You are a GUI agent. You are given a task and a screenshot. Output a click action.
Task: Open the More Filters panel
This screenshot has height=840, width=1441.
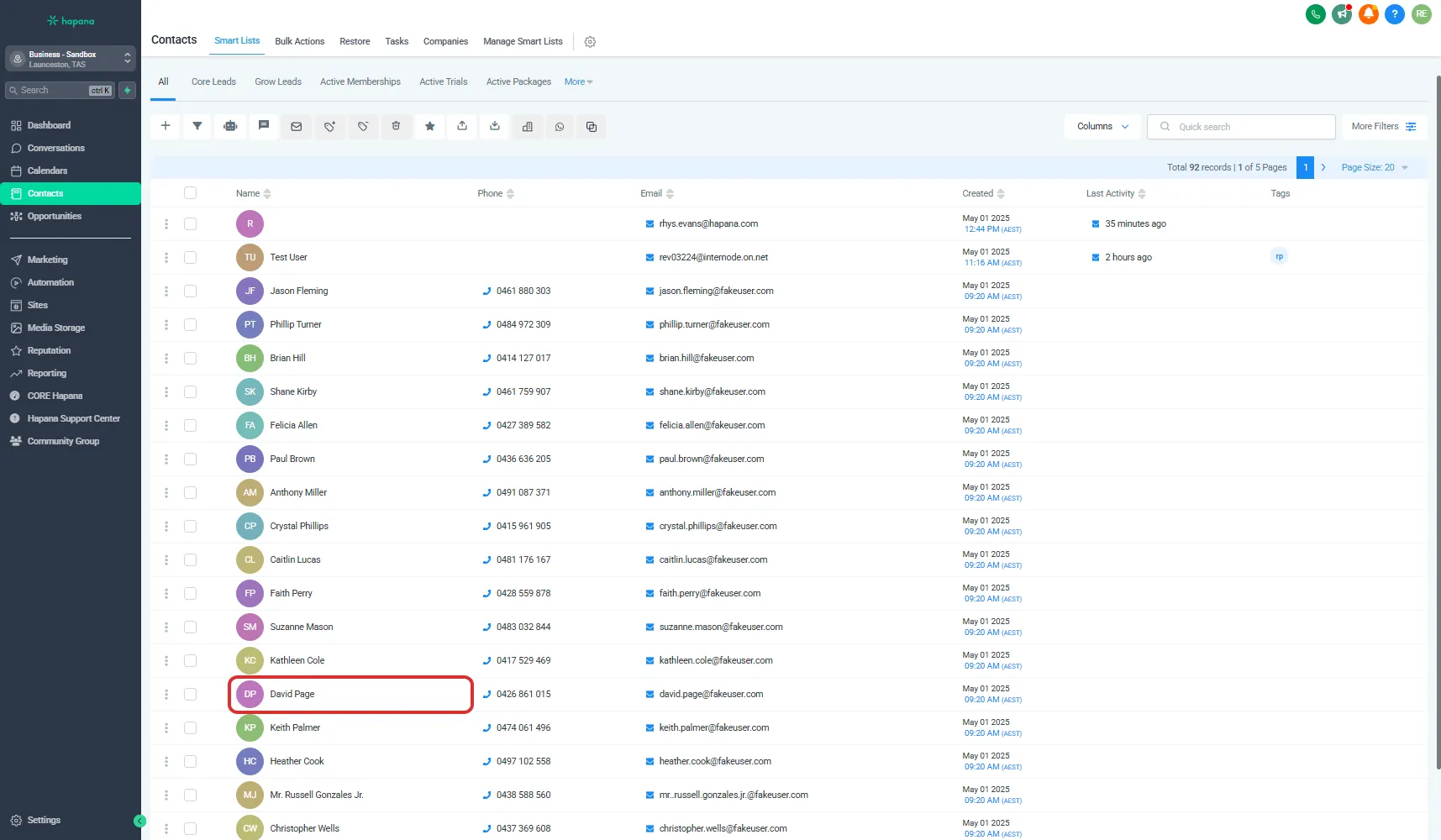(1383, 126)
